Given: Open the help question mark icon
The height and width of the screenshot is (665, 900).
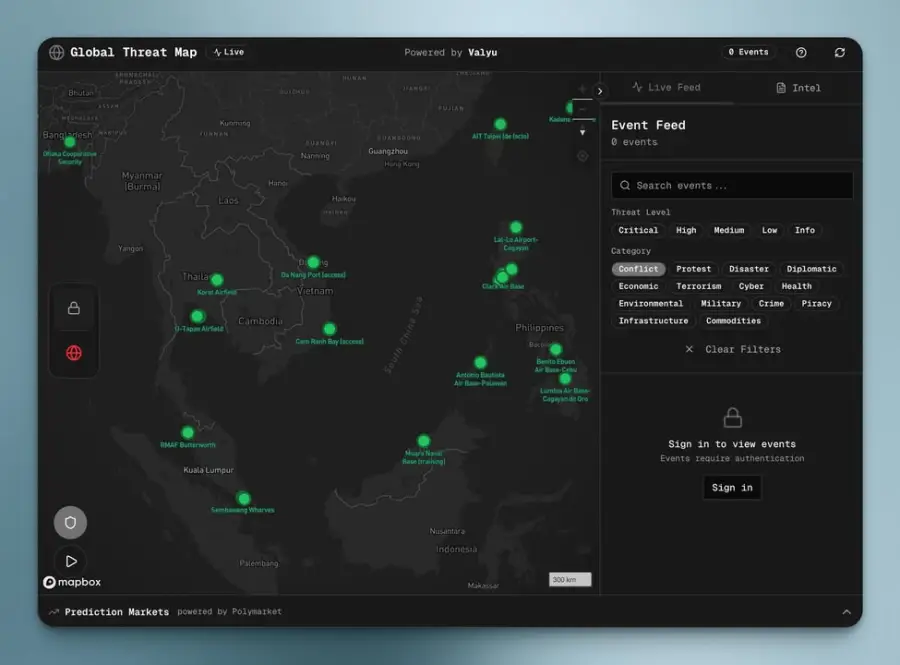Looking at the screenshot, I should click(801, 52).
